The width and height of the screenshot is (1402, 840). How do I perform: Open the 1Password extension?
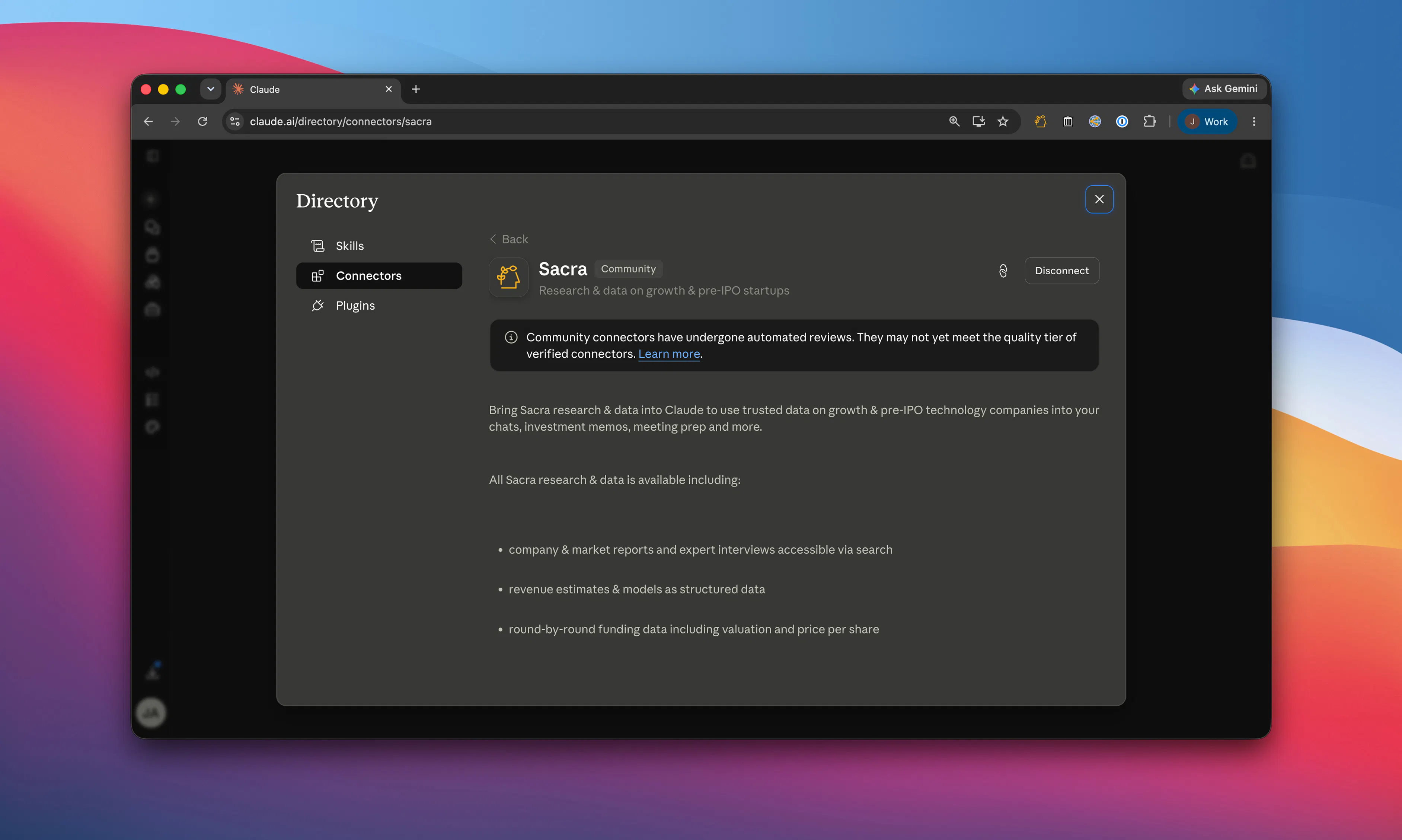coord(1122,121)
